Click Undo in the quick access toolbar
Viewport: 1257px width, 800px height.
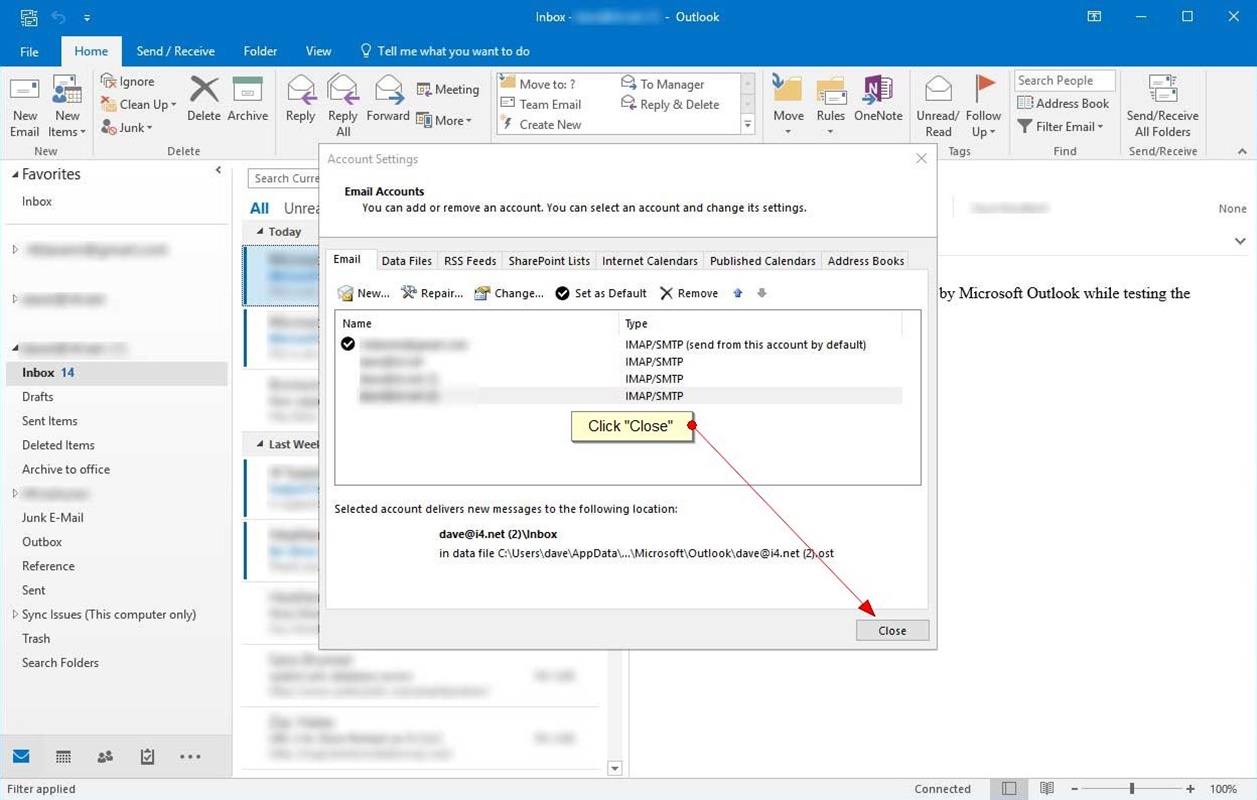coord(58,17)
